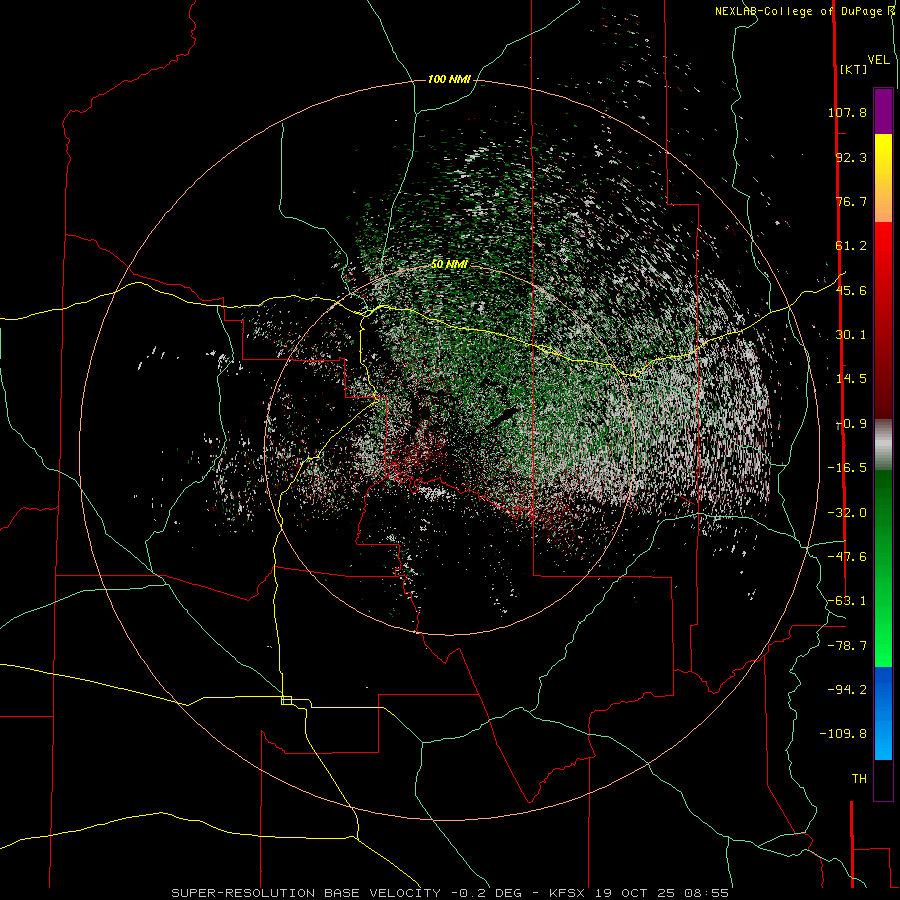Viewport: 900px width, 900px height.
Task: Select the 107.8 velocity scale value
Action: point(847,112)
